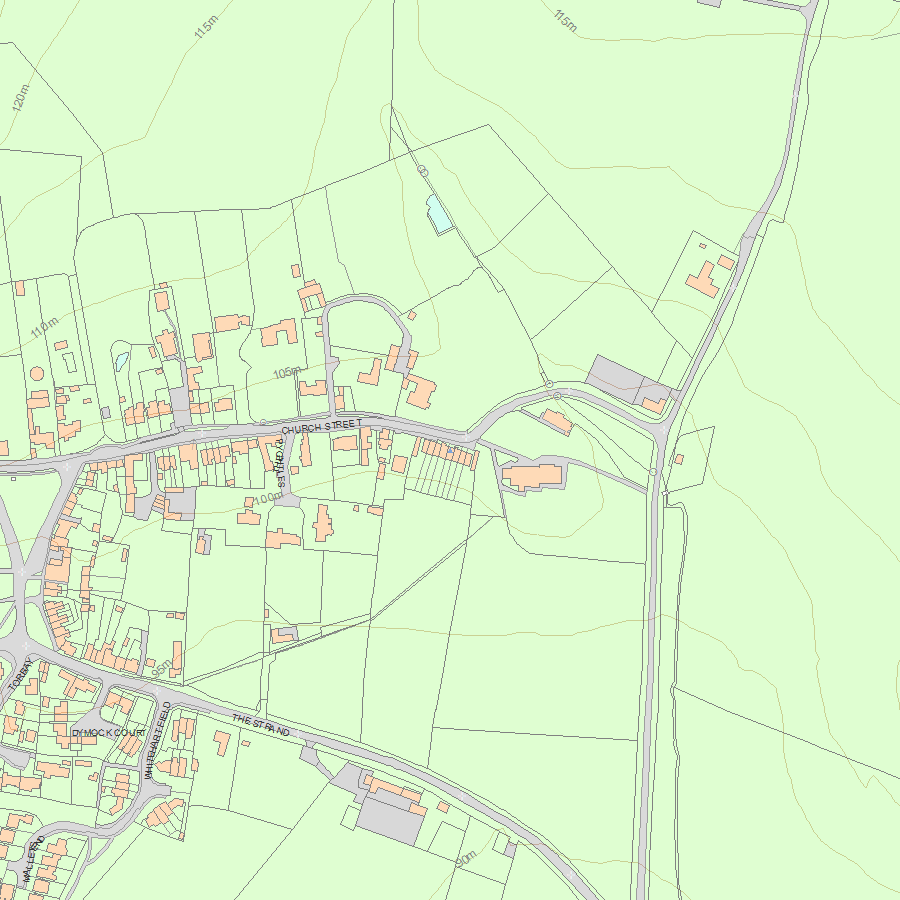Click the WHITEHARTFIELD vertical street label
The width and height of the screenshot is (900, 900).
157,740
